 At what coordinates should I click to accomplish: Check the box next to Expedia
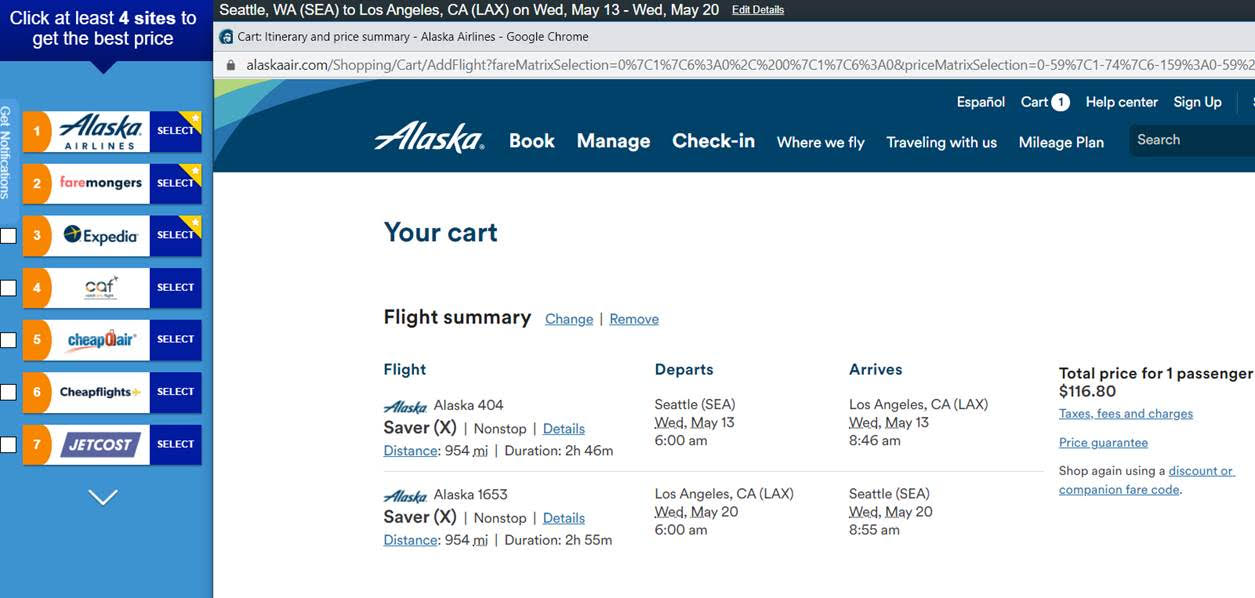[8, 236]
